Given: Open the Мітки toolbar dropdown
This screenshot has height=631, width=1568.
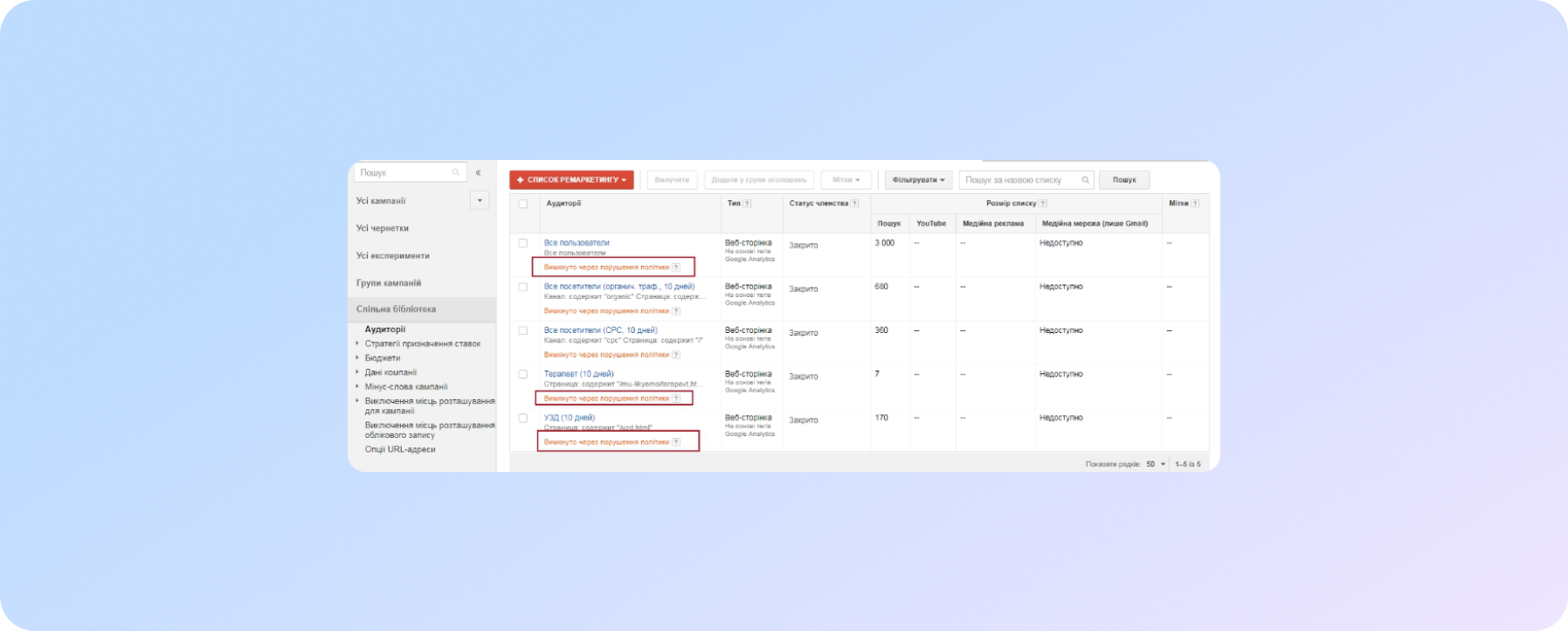Looking at the screenshot, I should pos(846,180).
